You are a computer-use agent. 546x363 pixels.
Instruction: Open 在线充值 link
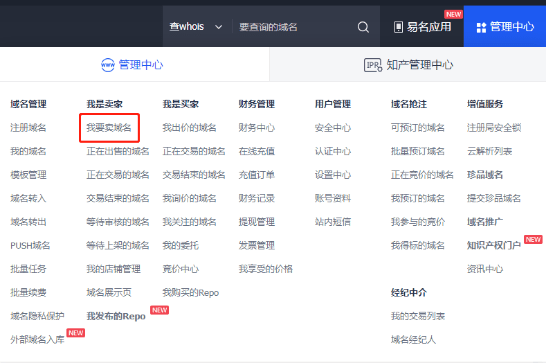257,151
